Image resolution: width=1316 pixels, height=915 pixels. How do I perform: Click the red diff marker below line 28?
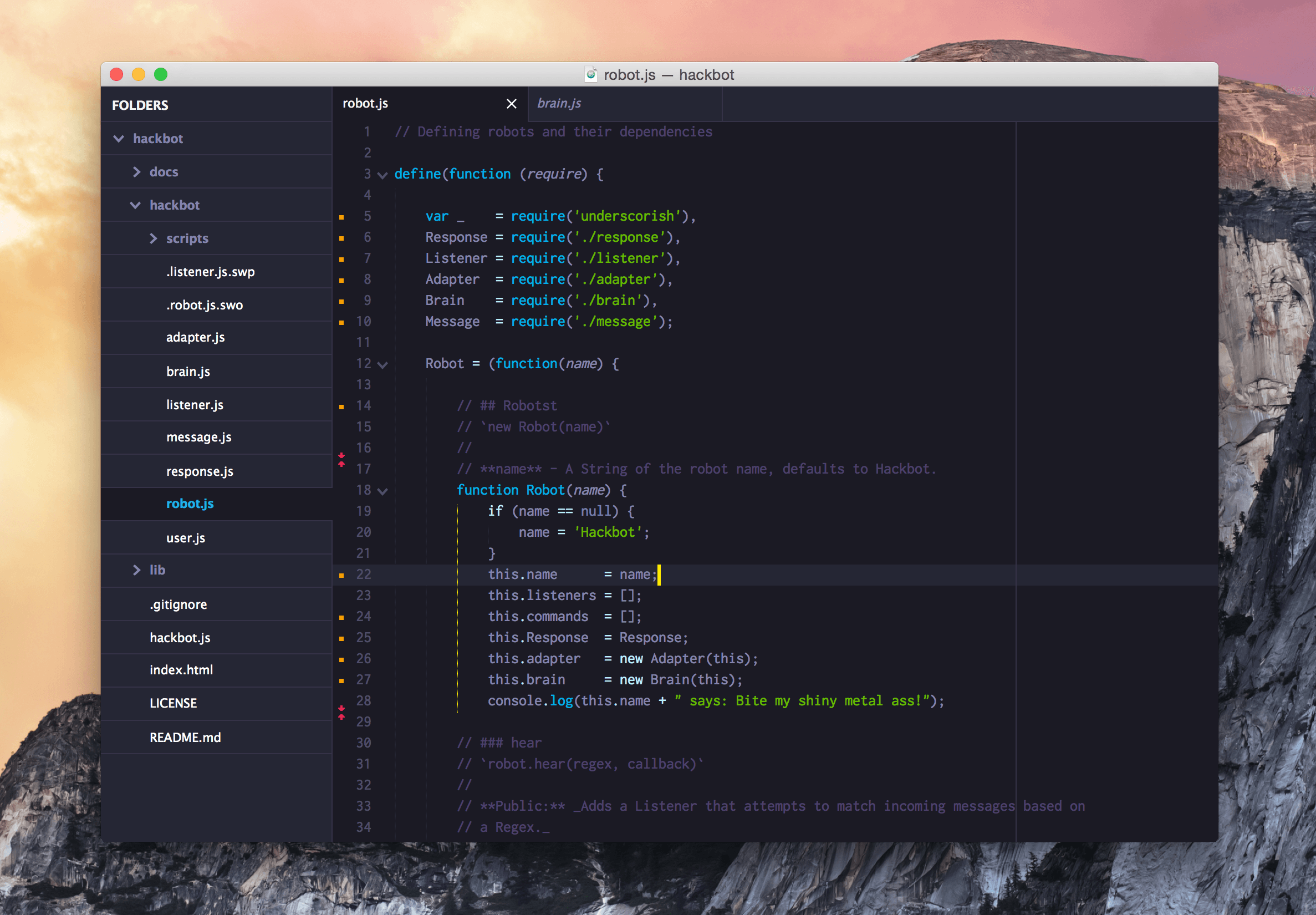point(342,713)
